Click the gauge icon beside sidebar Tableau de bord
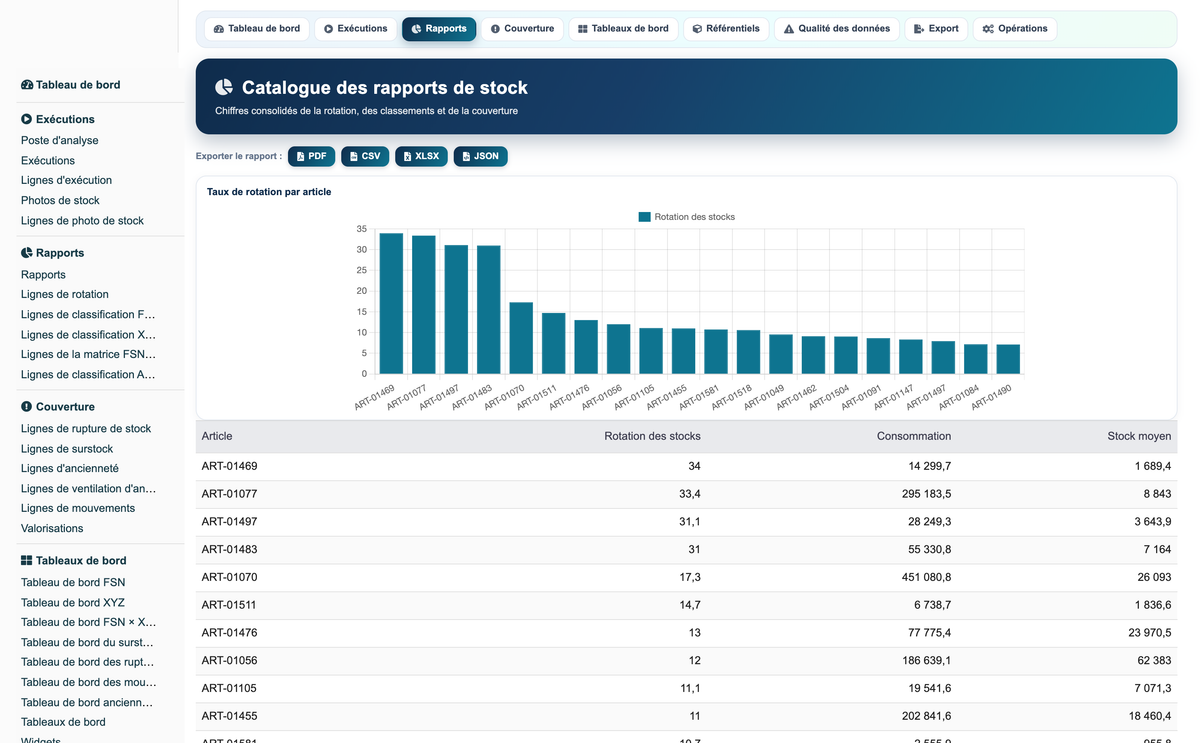The height and width of the screenshot is (743, 1200). click(27, 85)
